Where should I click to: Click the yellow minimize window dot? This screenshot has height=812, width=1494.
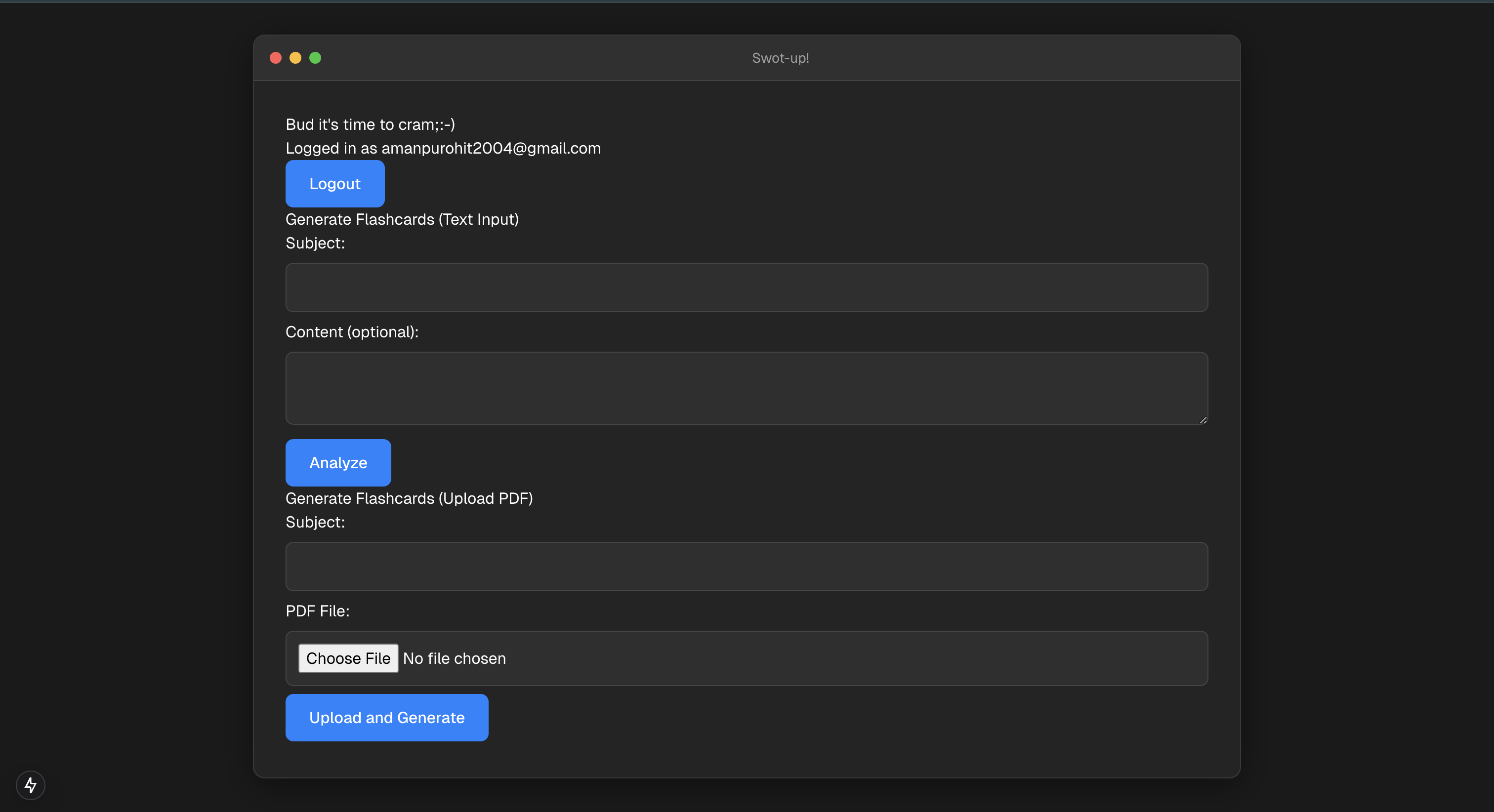coord(295,58)
